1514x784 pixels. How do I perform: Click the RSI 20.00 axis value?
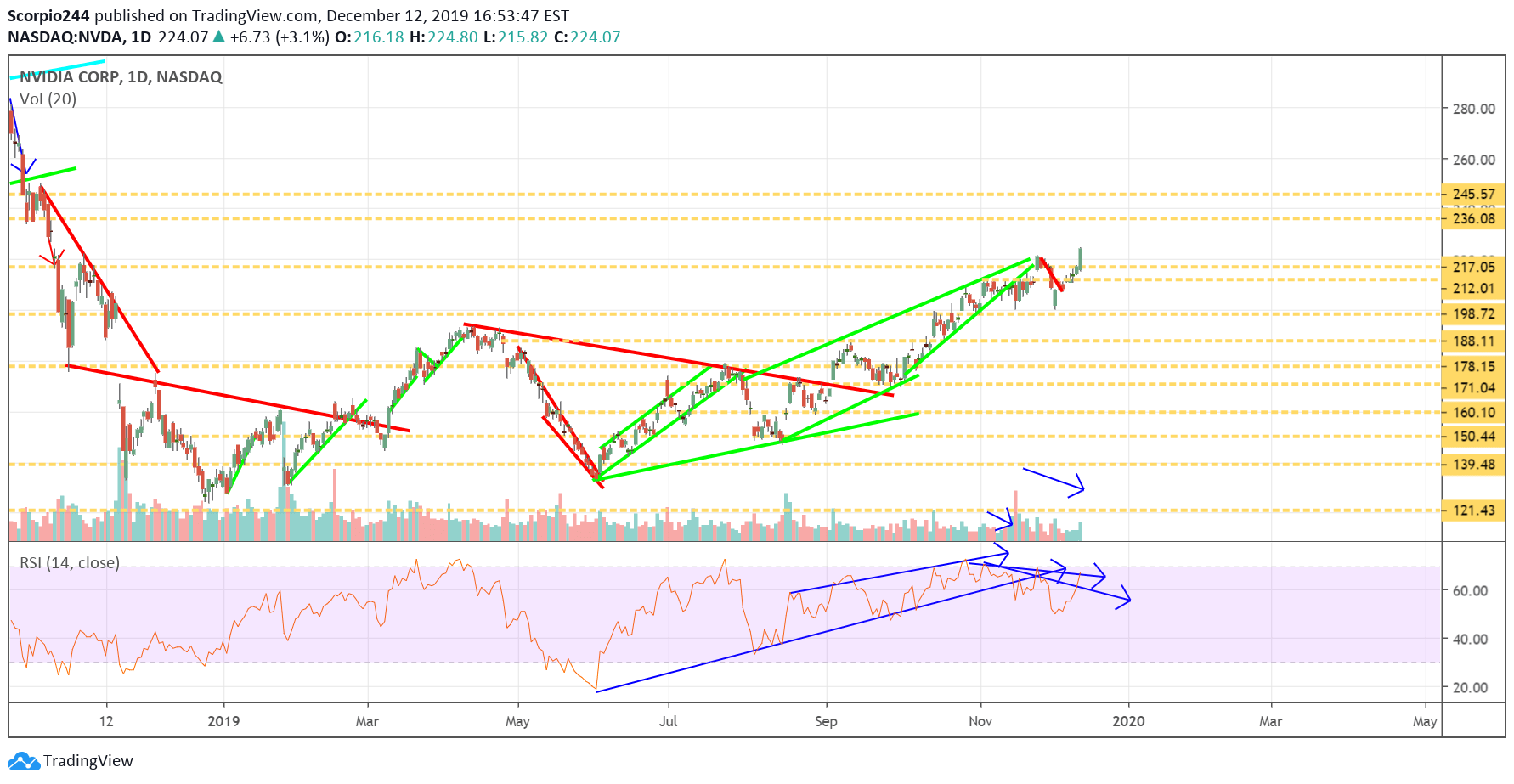click(x=1470, y=687)
